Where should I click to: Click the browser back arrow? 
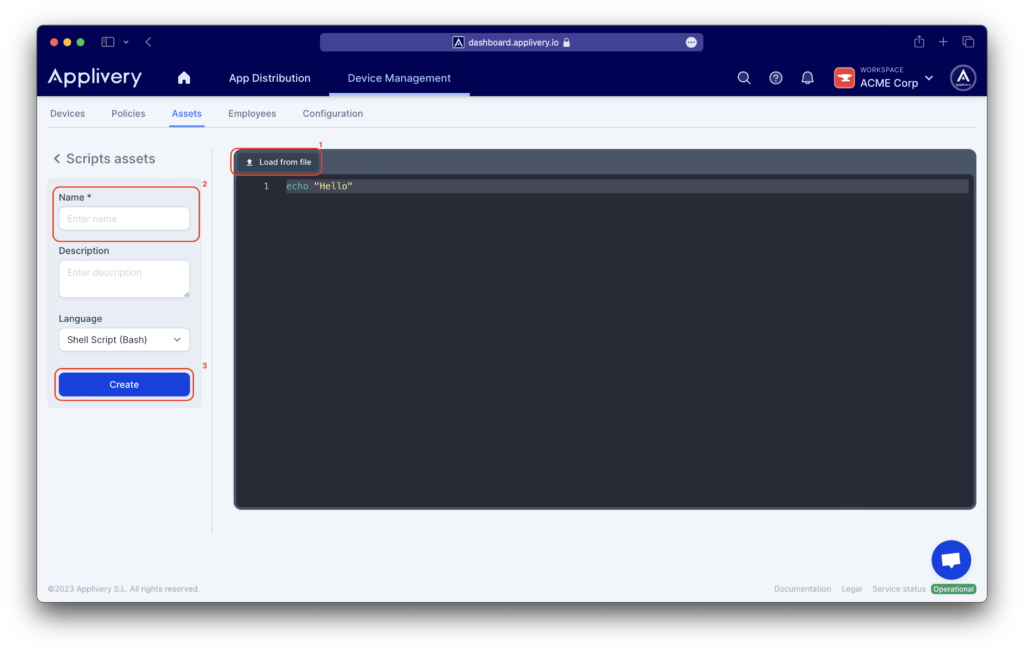148,42
